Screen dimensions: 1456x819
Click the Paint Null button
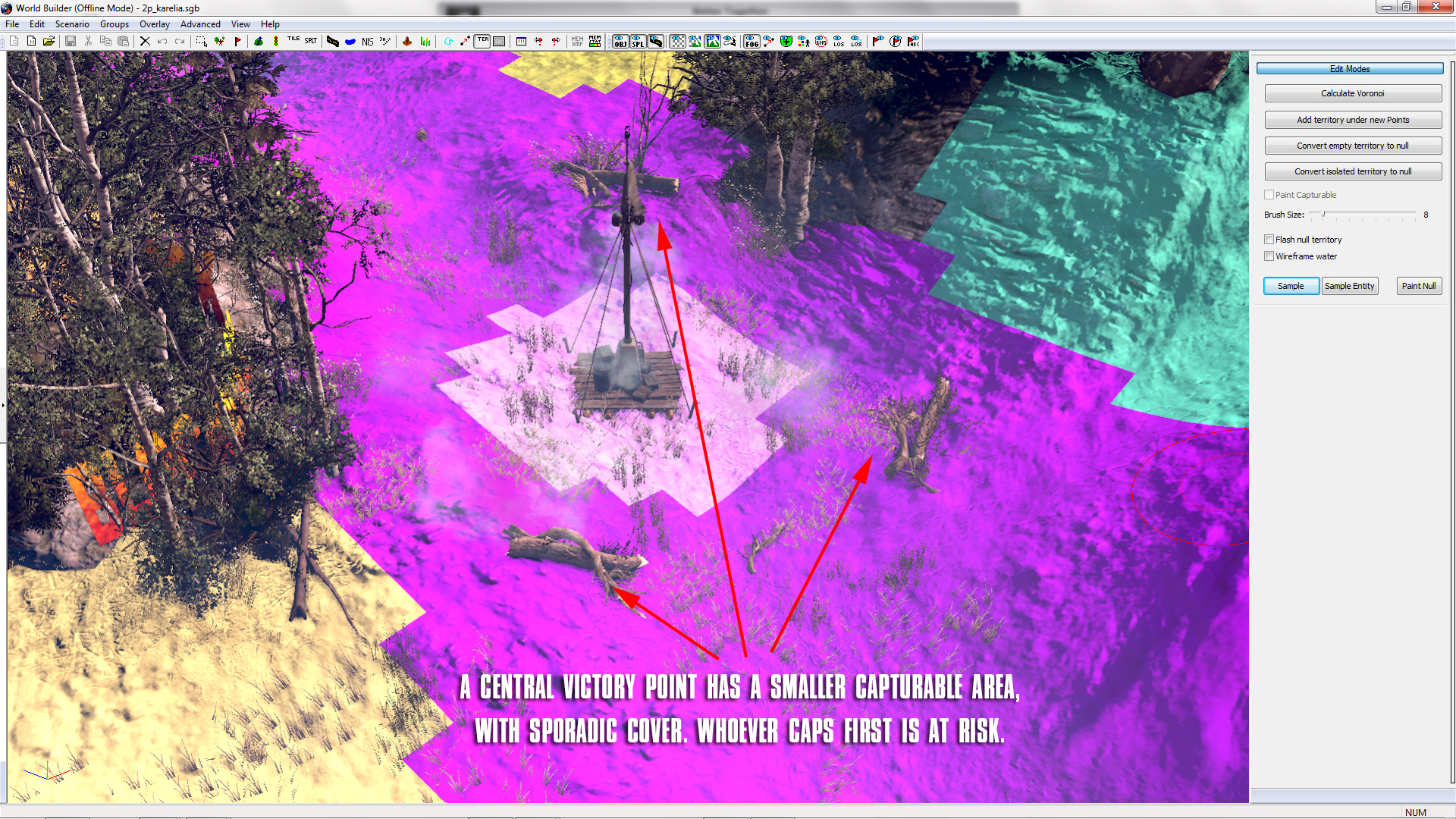coord(1419,286)
